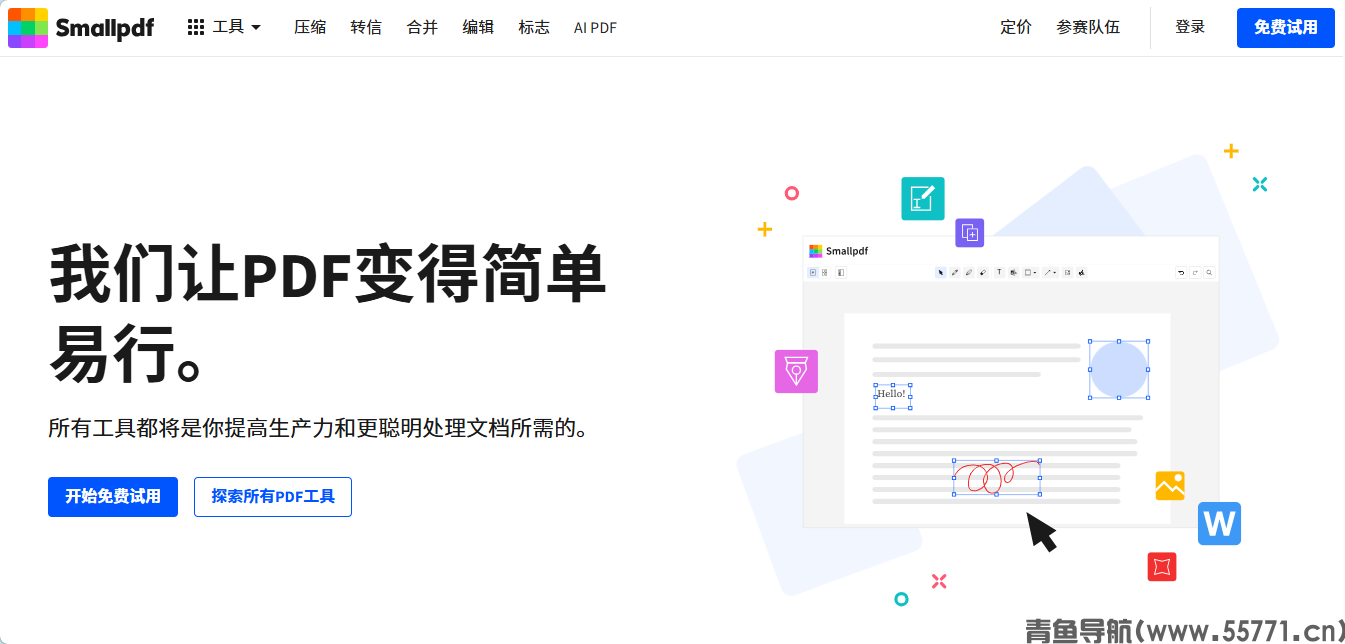The height and width of the screenshot is (644, 1345).
Task: Select the 合并 merge menu item
Action: (422, 28)
